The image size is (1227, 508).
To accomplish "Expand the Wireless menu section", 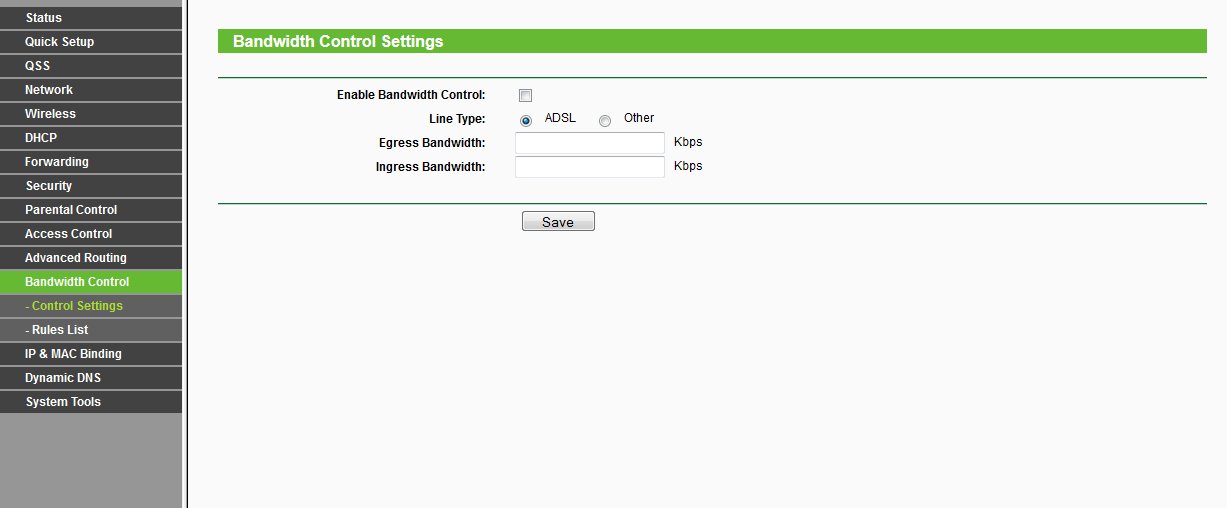I will click(50, 114).
